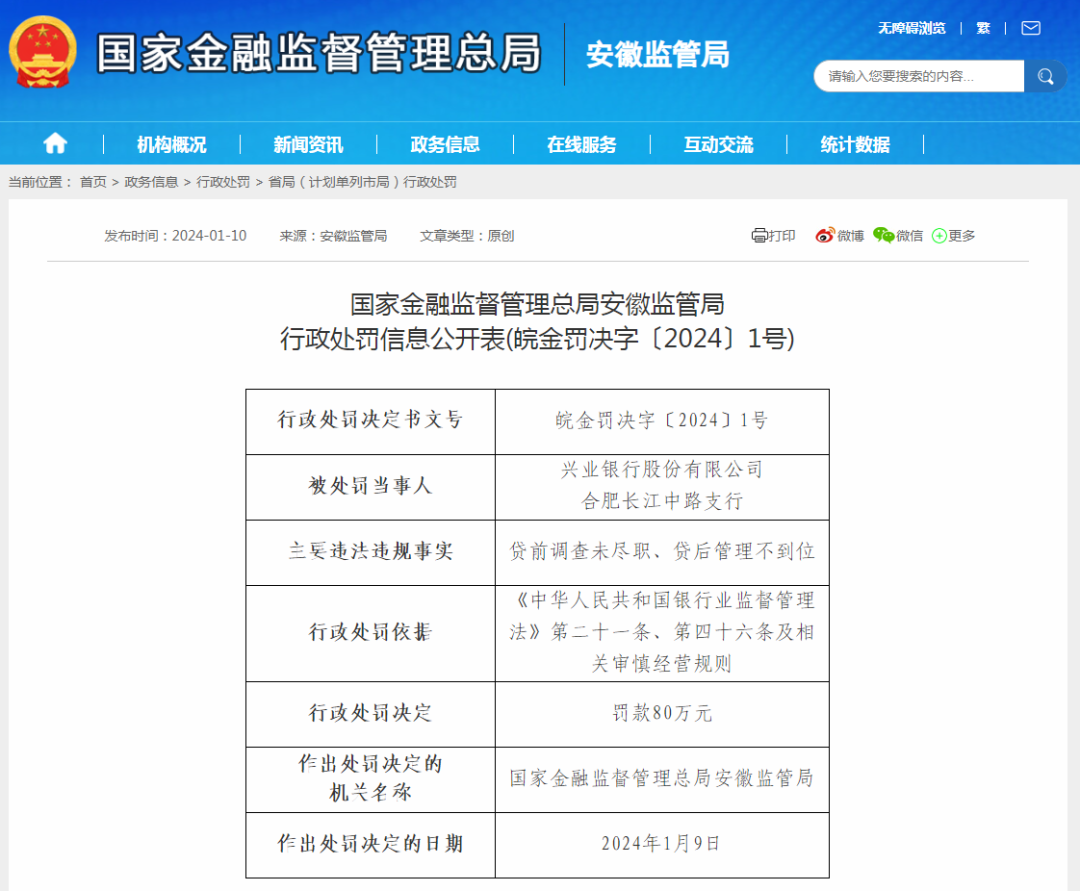Click the 皖金罚决字〔2024〕1号 table cell
This screenshot has width=1080, height=891.
662,421
